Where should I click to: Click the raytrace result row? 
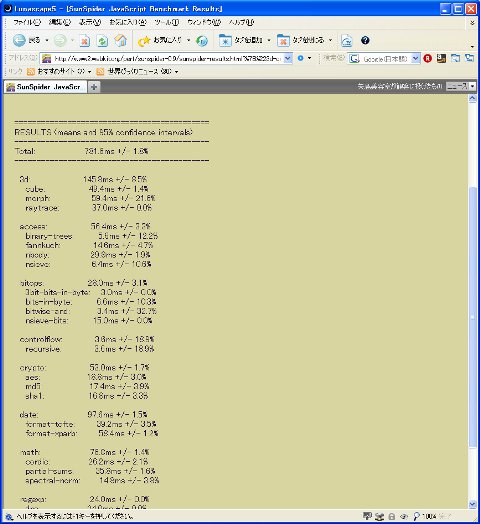89,208
